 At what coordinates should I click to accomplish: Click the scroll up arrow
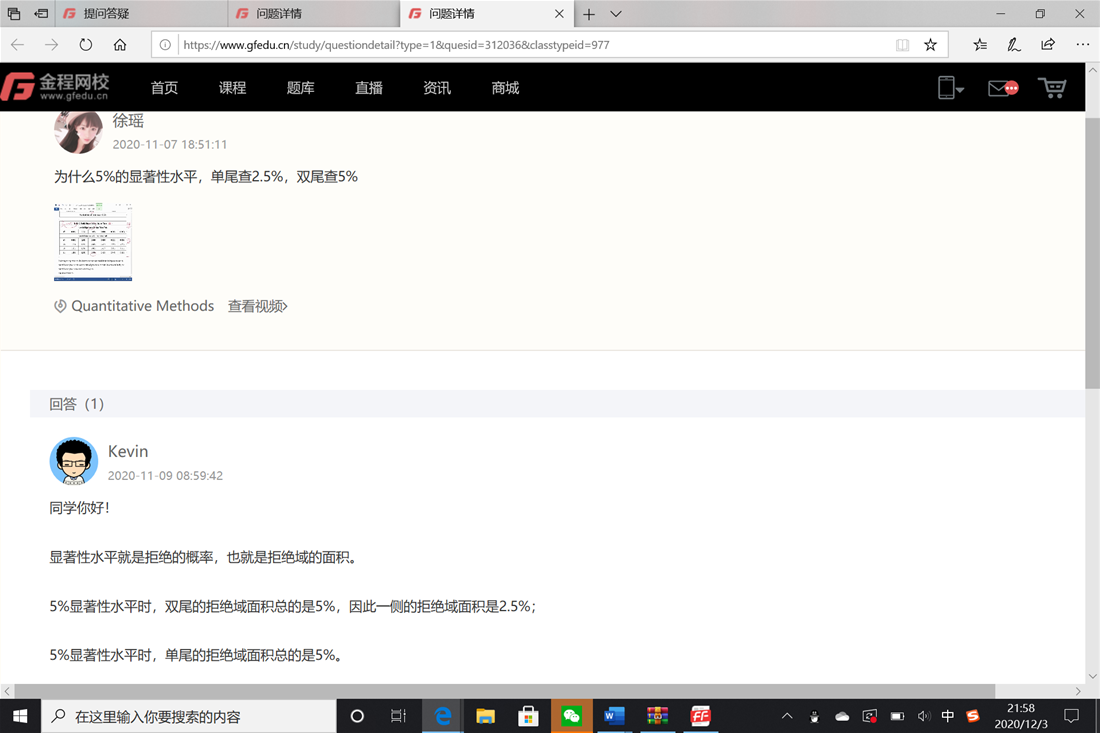pyautogui.click(x=1092, y=70)
